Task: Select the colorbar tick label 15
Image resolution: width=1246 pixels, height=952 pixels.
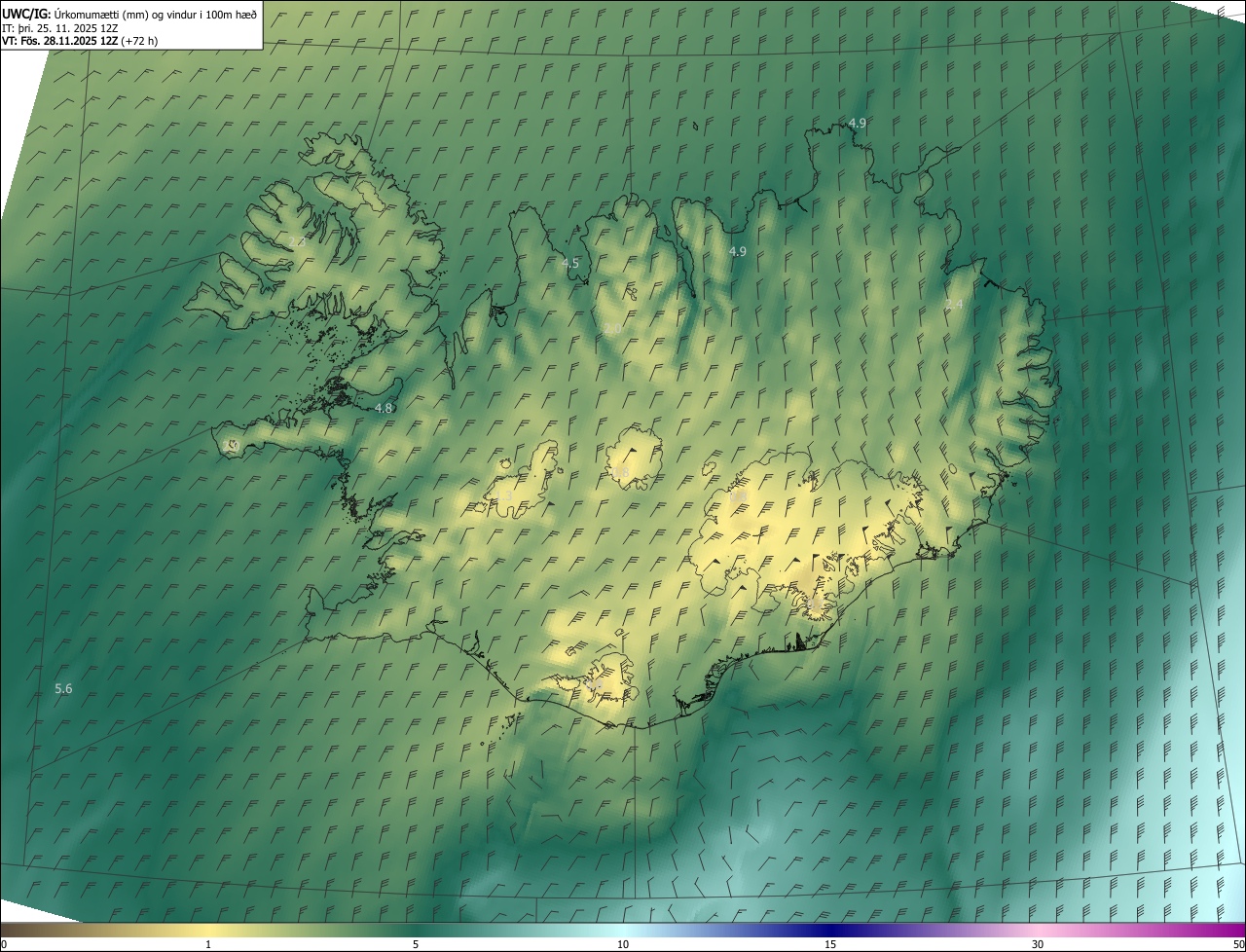Action: [830, 945]
